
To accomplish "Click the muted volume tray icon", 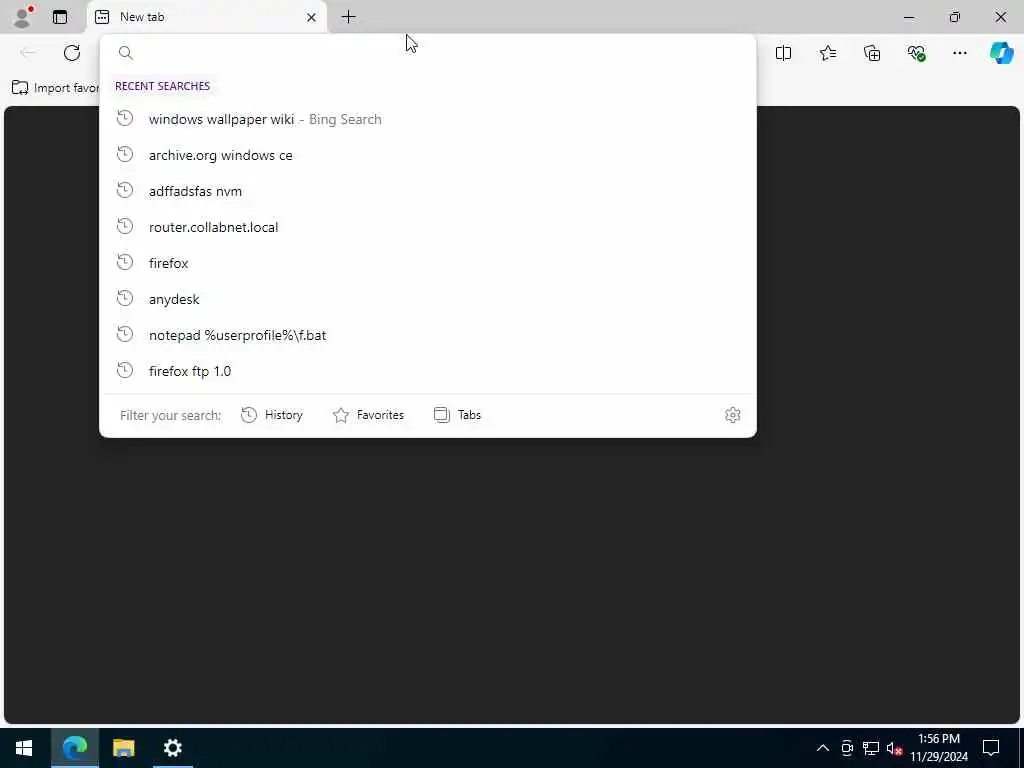I will tap(894, 748).
